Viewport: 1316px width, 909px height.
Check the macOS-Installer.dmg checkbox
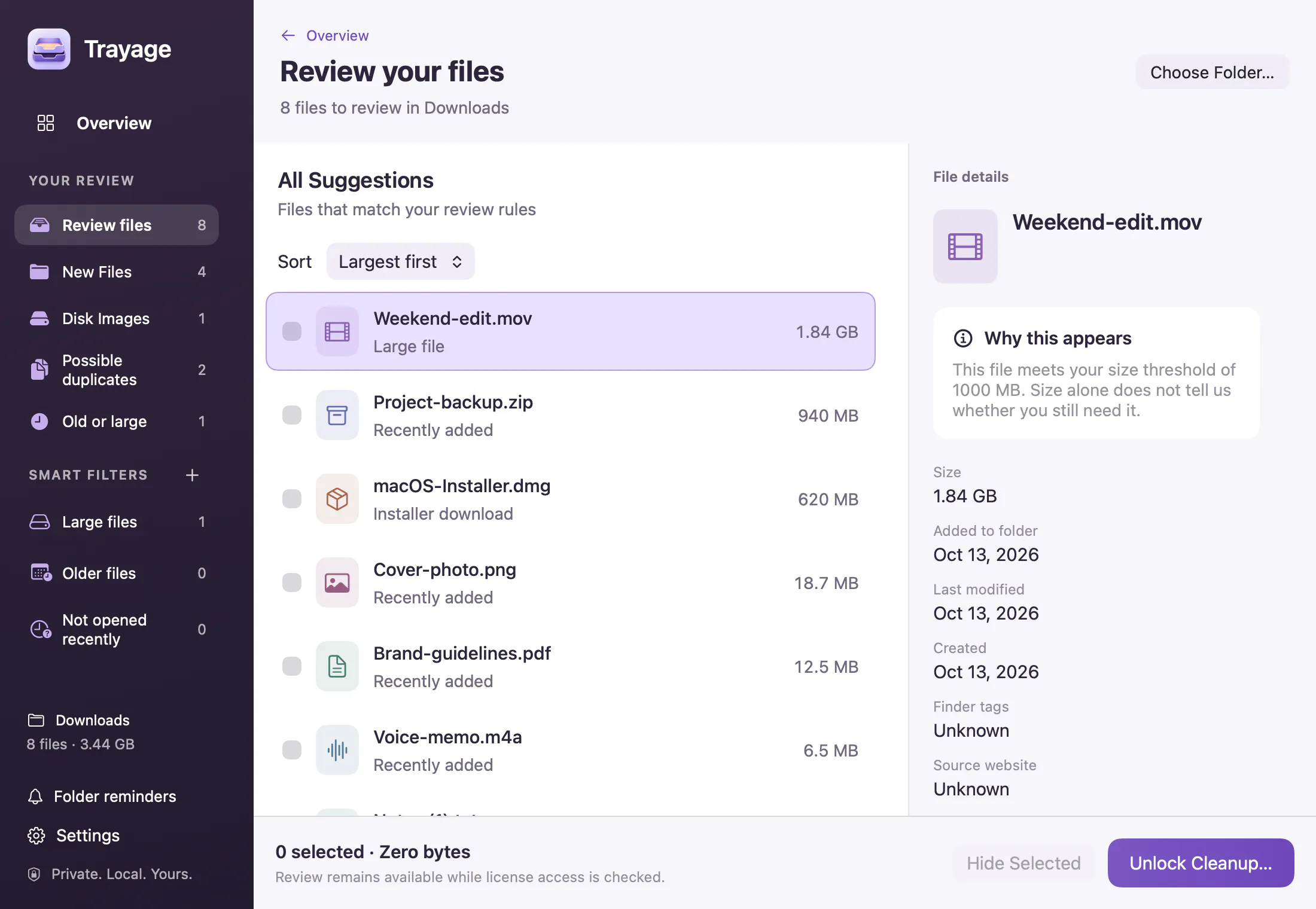coord(292,499)
